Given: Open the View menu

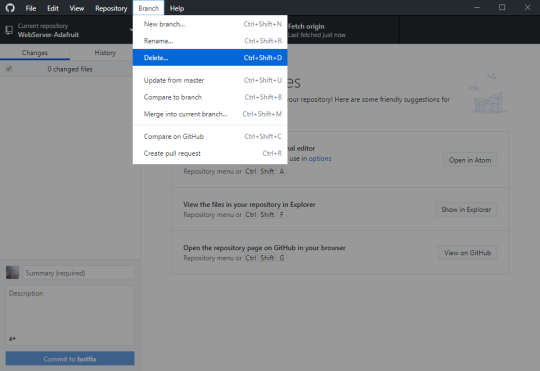Looking at the screenshot, I should (x=76, y=8).
